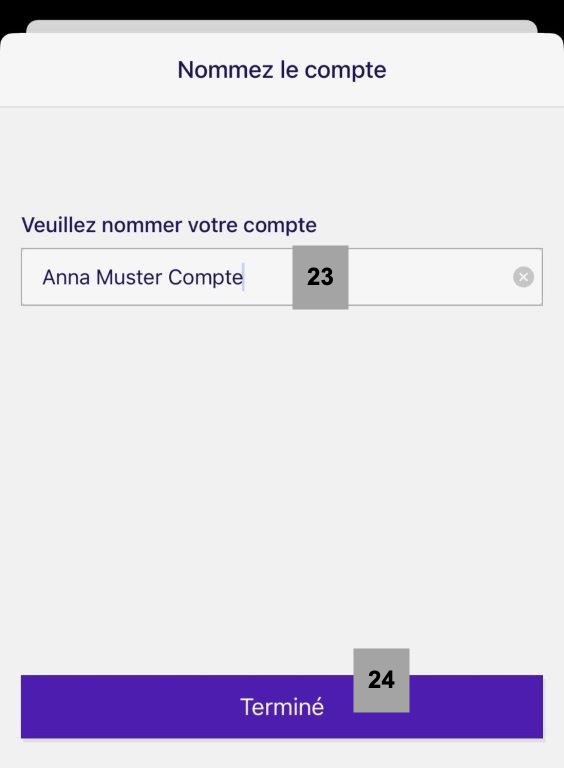Erase the entered text using the circular clear icon
Screen dimensions: 564x768
(x=523, y=277)
